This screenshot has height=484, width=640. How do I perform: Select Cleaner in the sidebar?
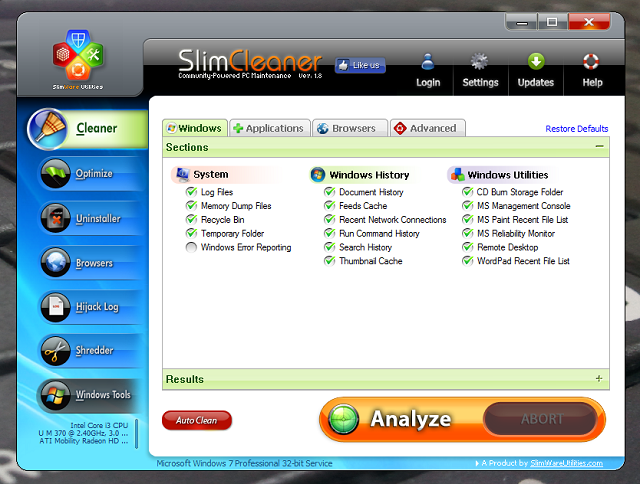[87, 129]
